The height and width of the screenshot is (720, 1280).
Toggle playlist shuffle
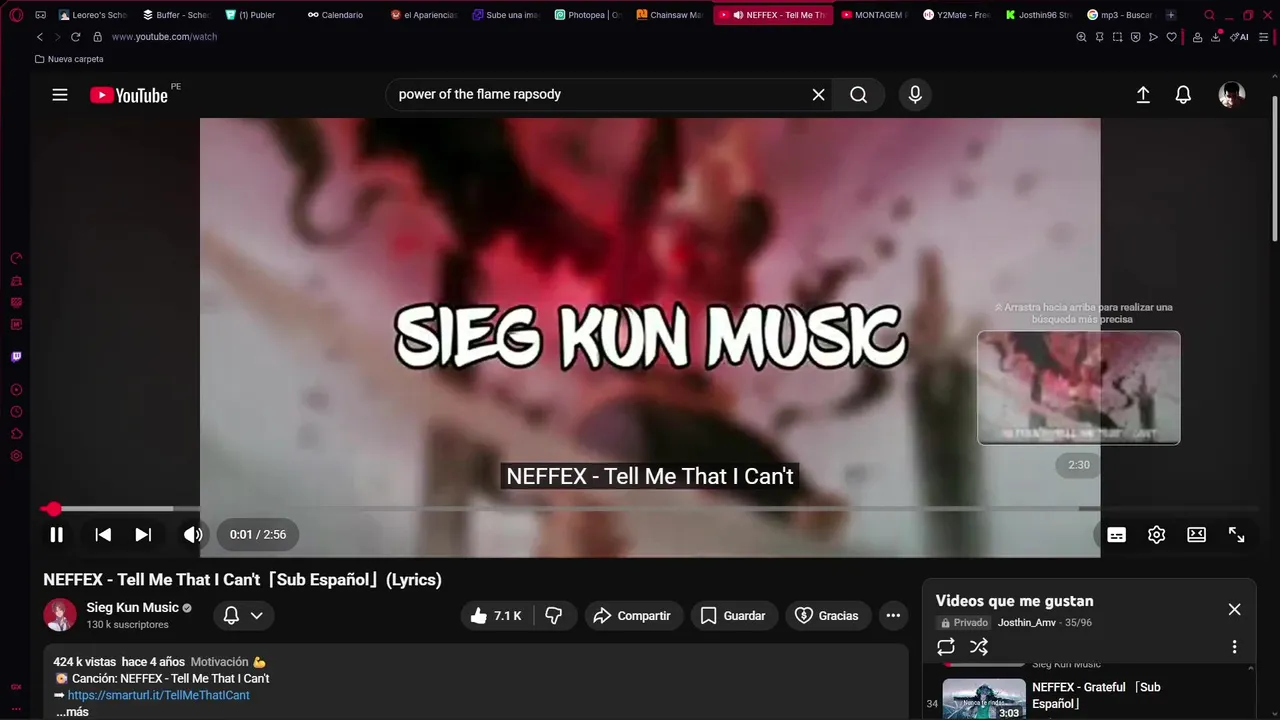pos(979,647)
